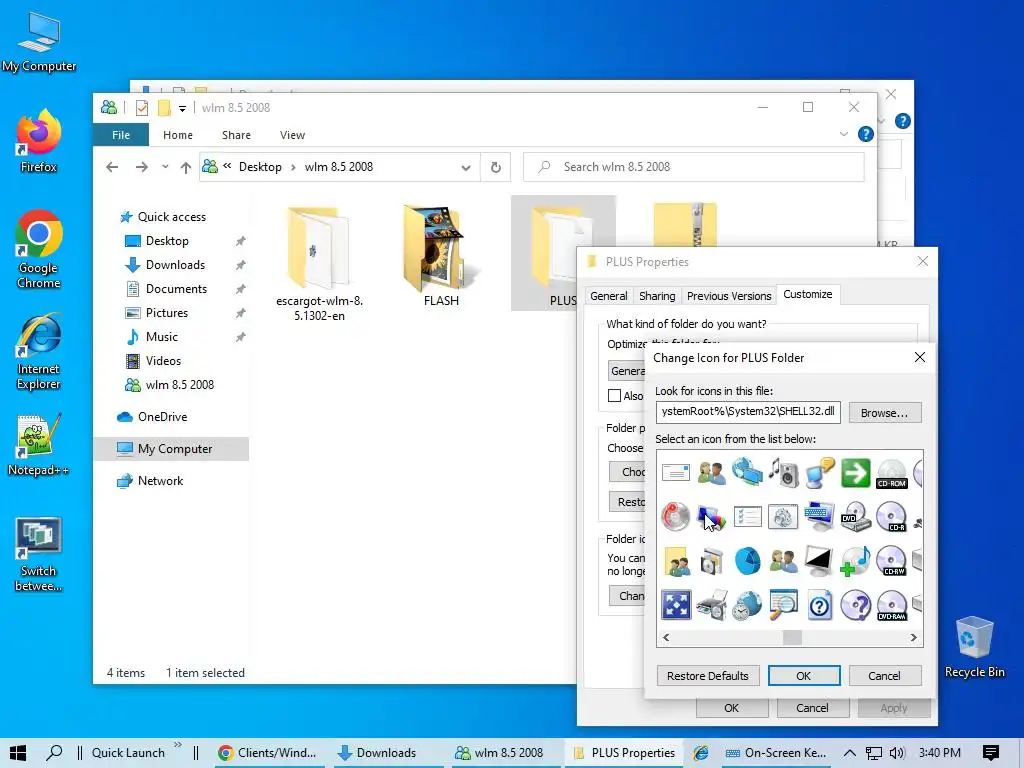Switch to the Home ribbon tab
The height and width of the screenshot is (768, 1024).
[178, 135]
